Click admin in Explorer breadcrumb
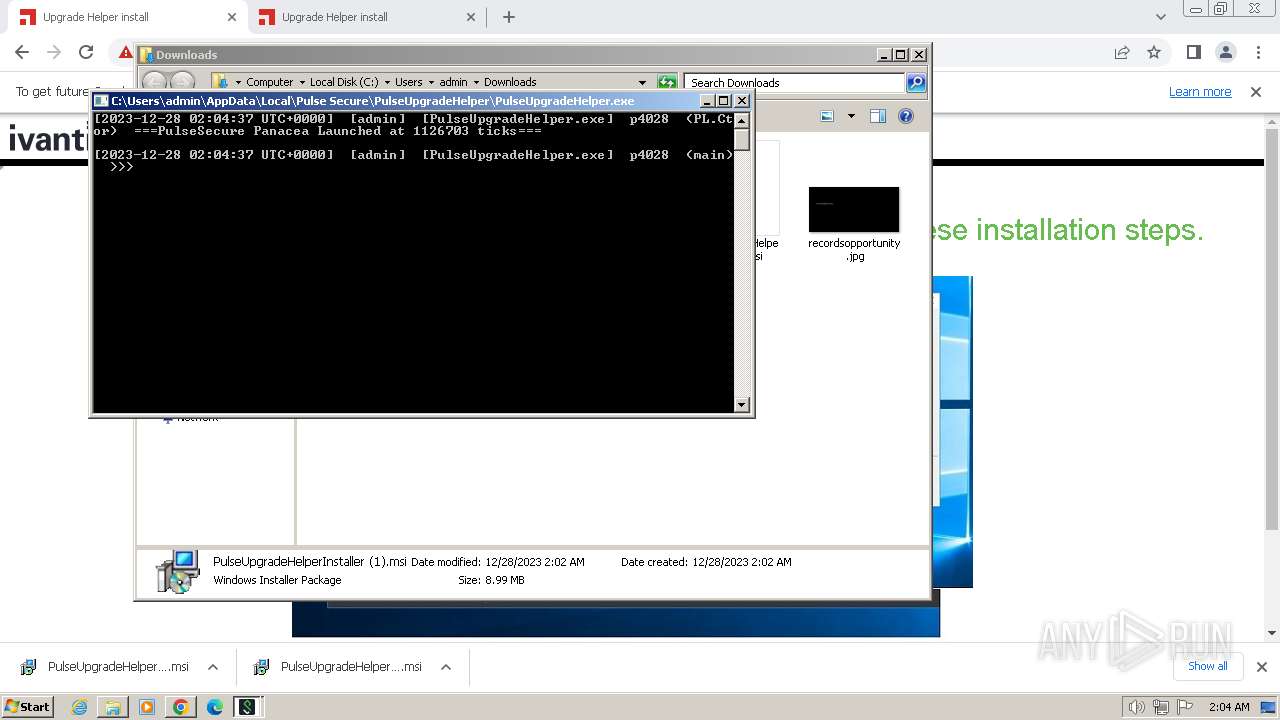The image size is (1280, 720). (453, 82)
